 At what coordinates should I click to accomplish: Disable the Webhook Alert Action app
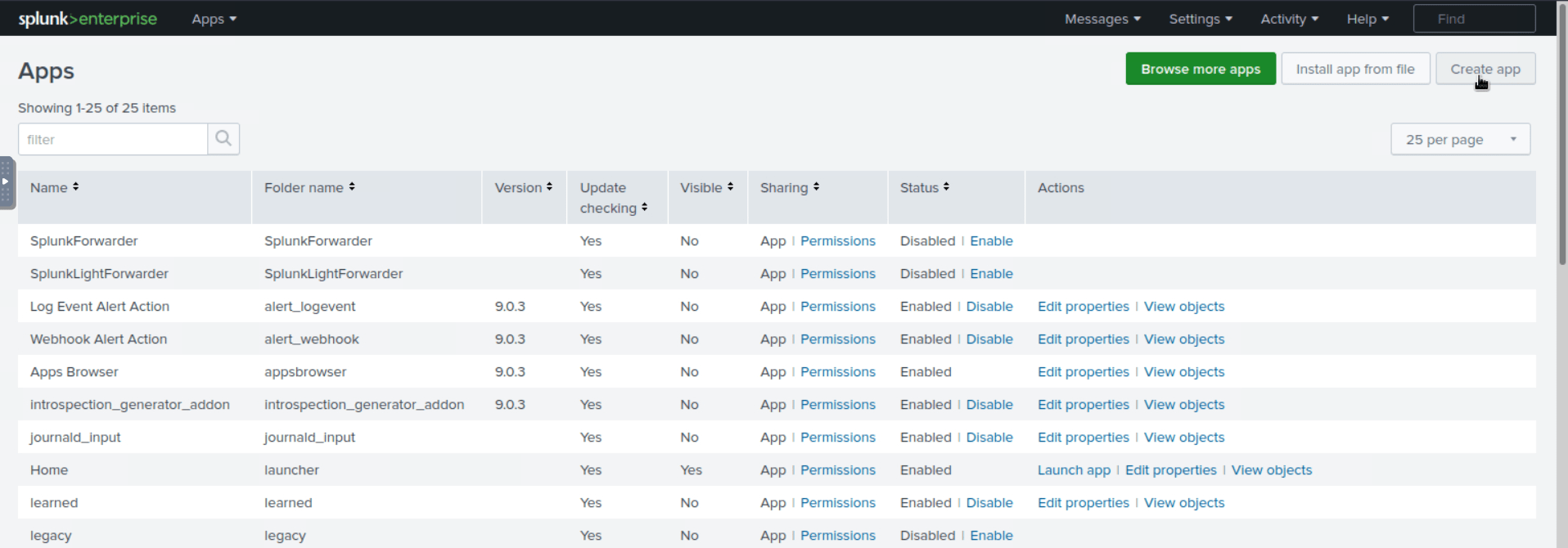989,339
